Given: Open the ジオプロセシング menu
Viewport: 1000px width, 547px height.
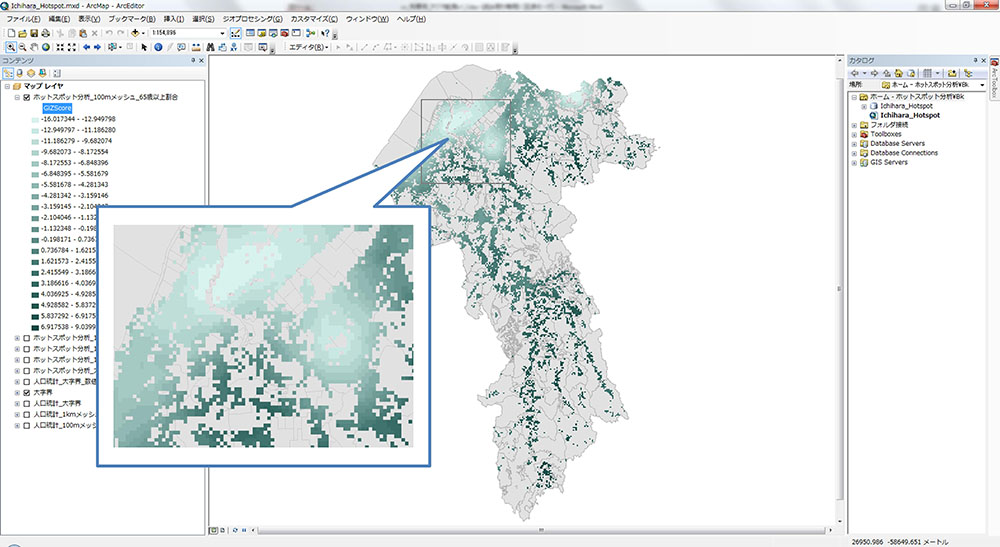Looking at the screenshot, I should click(x=252, y=19).
